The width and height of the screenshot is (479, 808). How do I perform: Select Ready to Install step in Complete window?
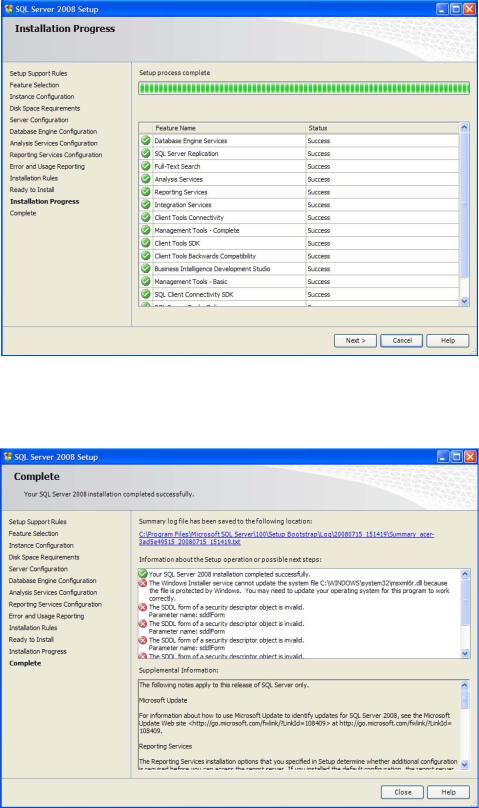(x=31, y=639)
